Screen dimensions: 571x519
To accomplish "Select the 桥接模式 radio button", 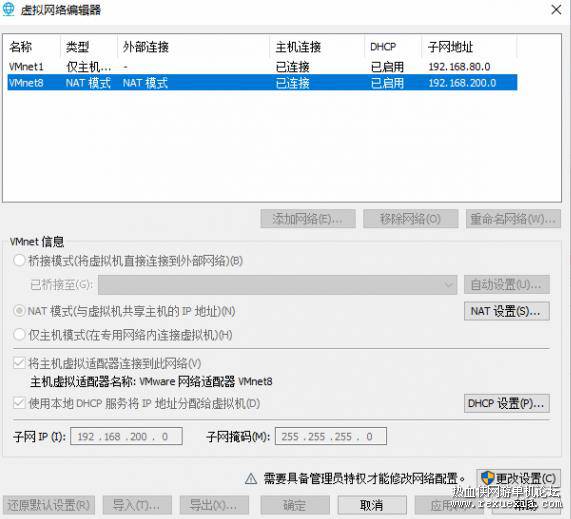I will [19, 260].
